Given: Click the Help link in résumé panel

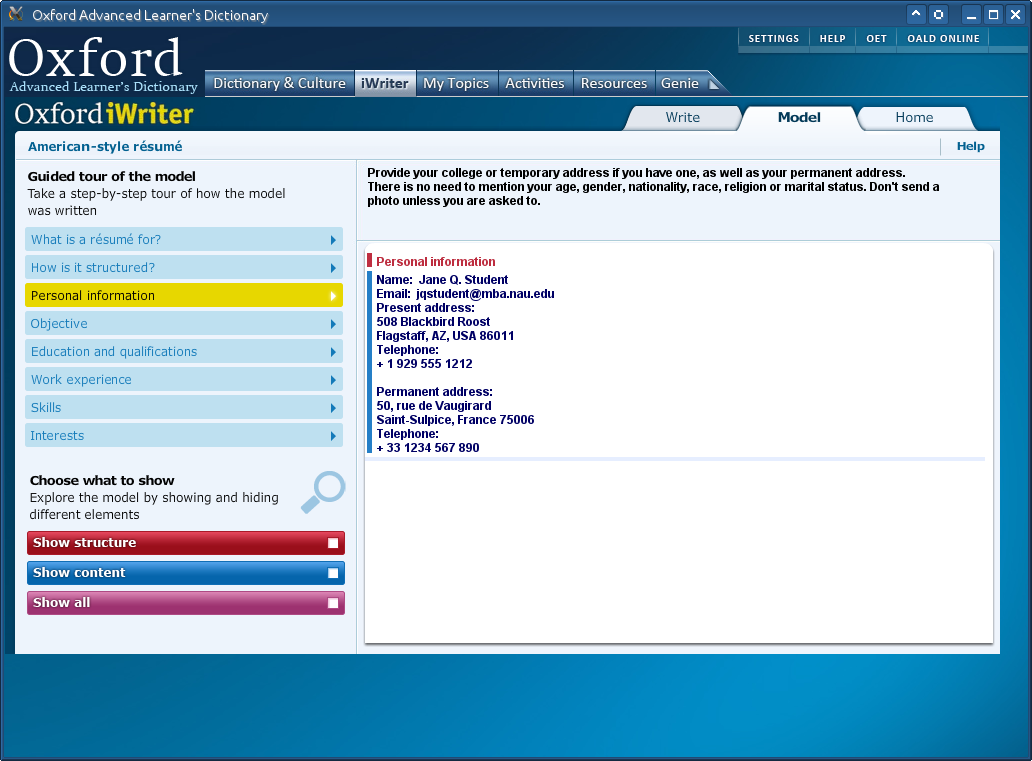Looking at the screenshot, I should pos(970,146).
